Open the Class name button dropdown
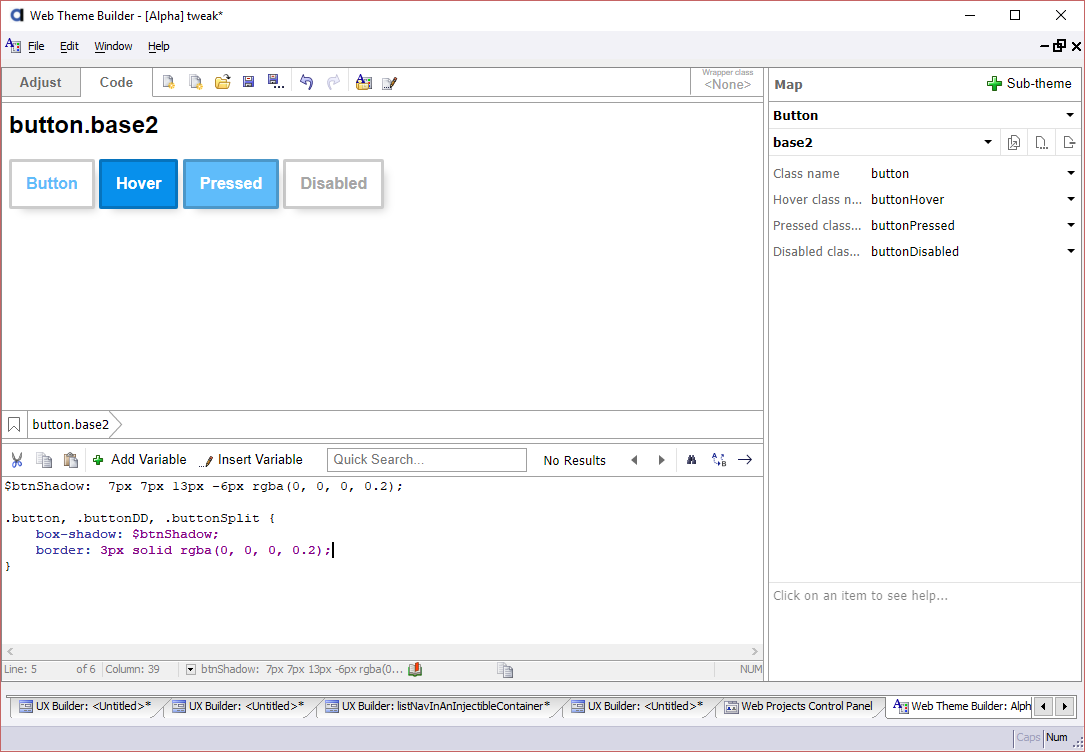Screen dimensions: 1085x752 (x=1070, y=174)
